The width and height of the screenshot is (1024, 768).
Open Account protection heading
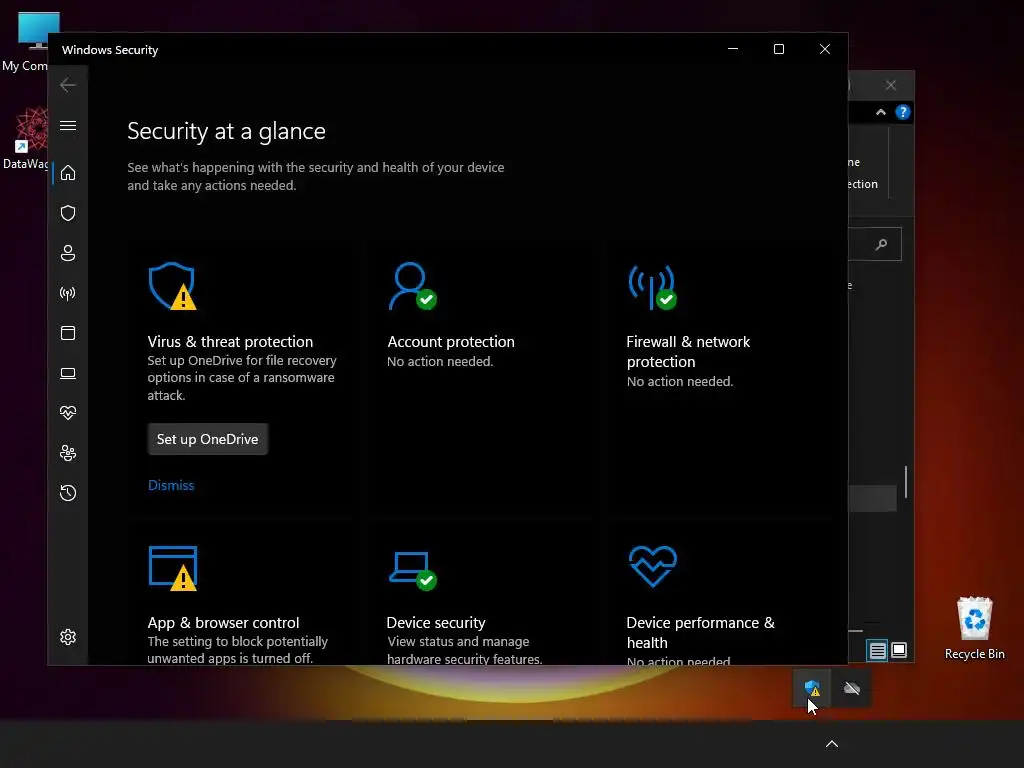click(x=451, y=342)
